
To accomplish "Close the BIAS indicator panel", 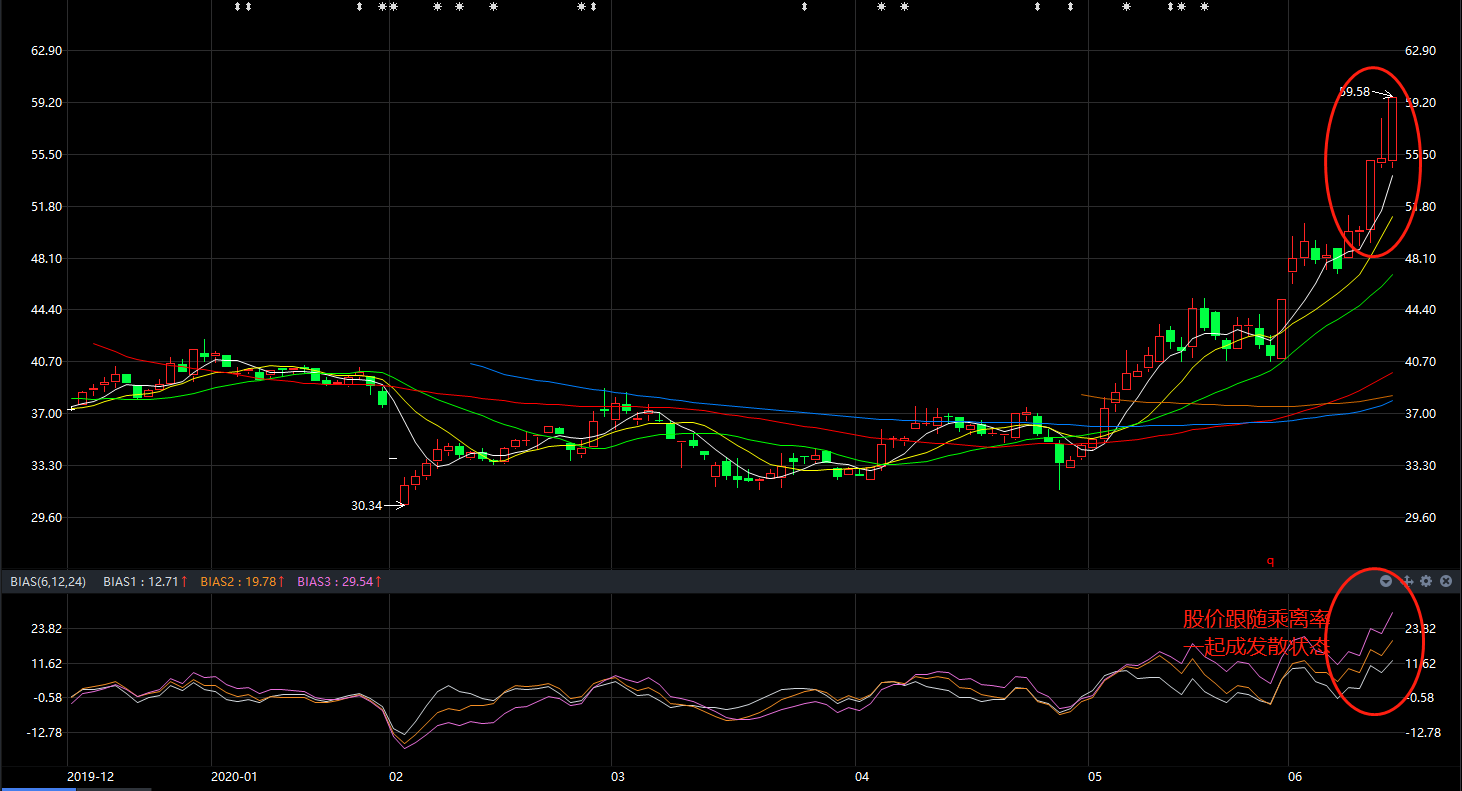I will [x=1446, y=581].
